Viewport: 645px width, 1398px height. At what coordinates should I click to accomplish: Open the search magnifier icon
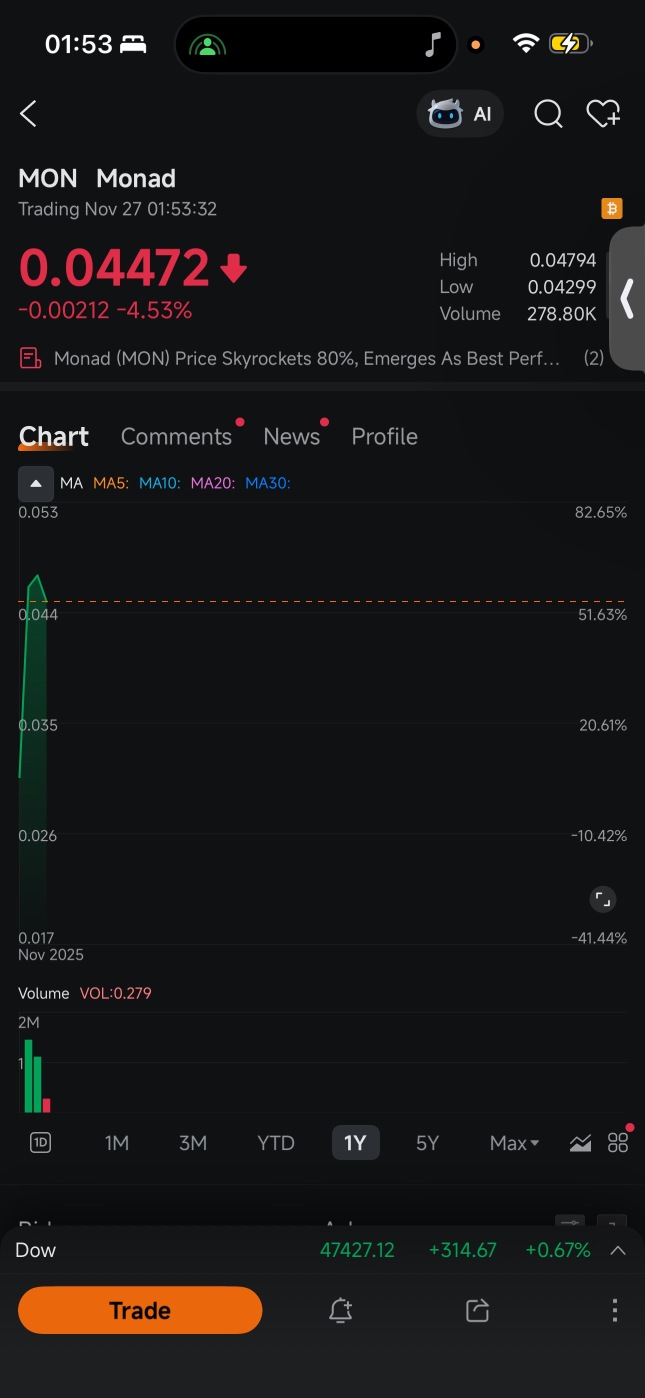click(x=548, y=114)
